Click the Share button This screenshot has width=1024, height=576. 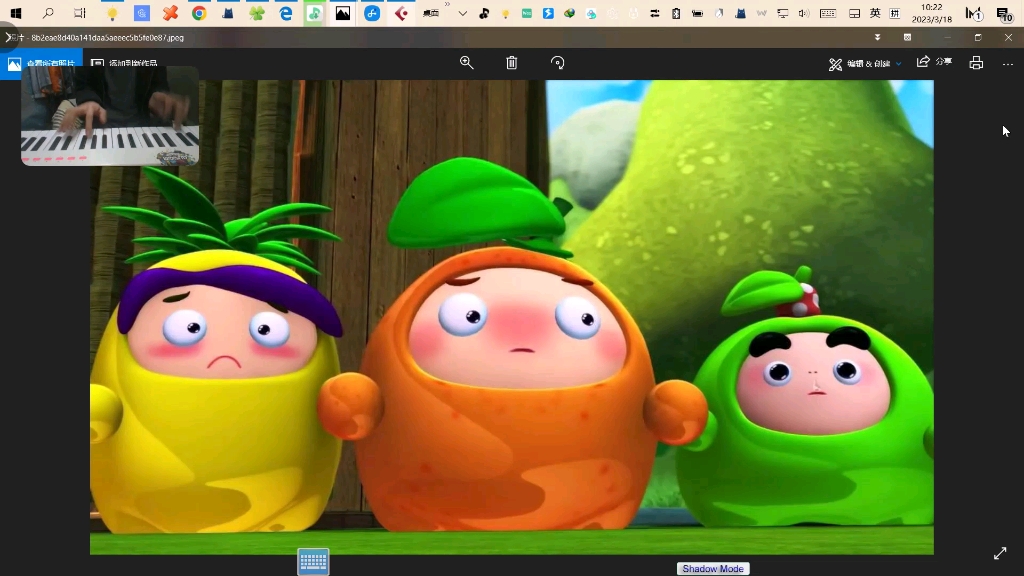tap(934, 62)
